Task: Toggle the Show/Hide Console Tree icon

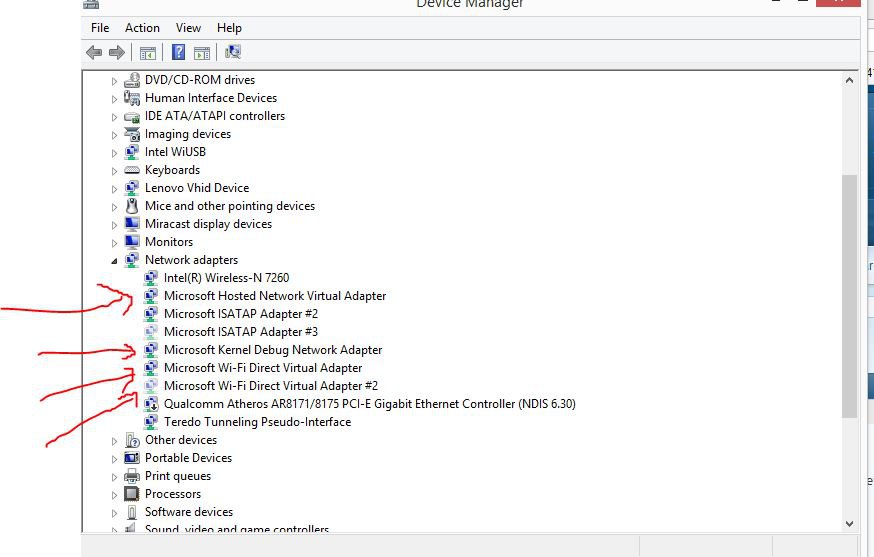Action: [x=147, y=53]
